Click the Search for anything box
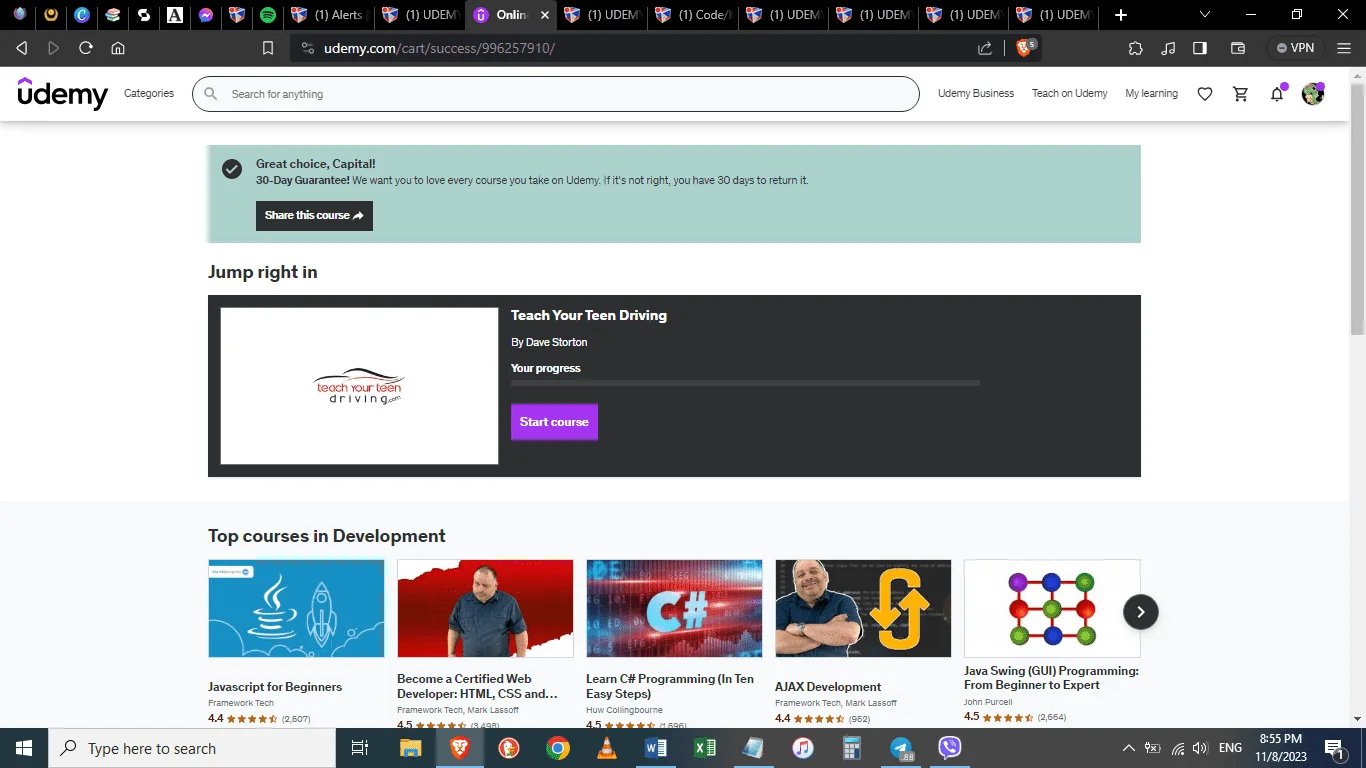The width and height of the screenshot is (1366, 768). coord(556,94)
